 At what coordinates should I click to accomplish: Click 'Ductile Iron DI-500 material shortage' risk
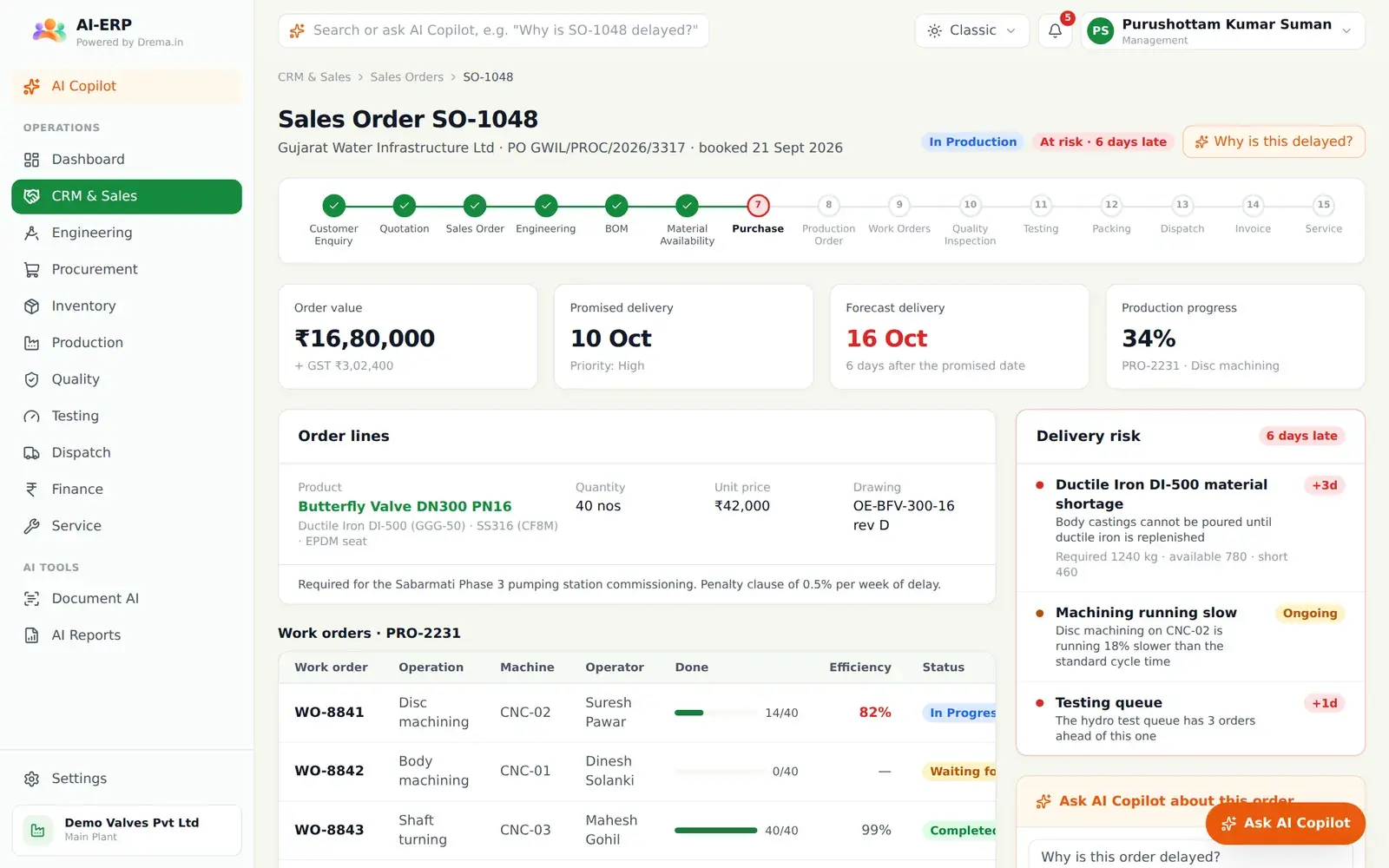pos(1161,494)
